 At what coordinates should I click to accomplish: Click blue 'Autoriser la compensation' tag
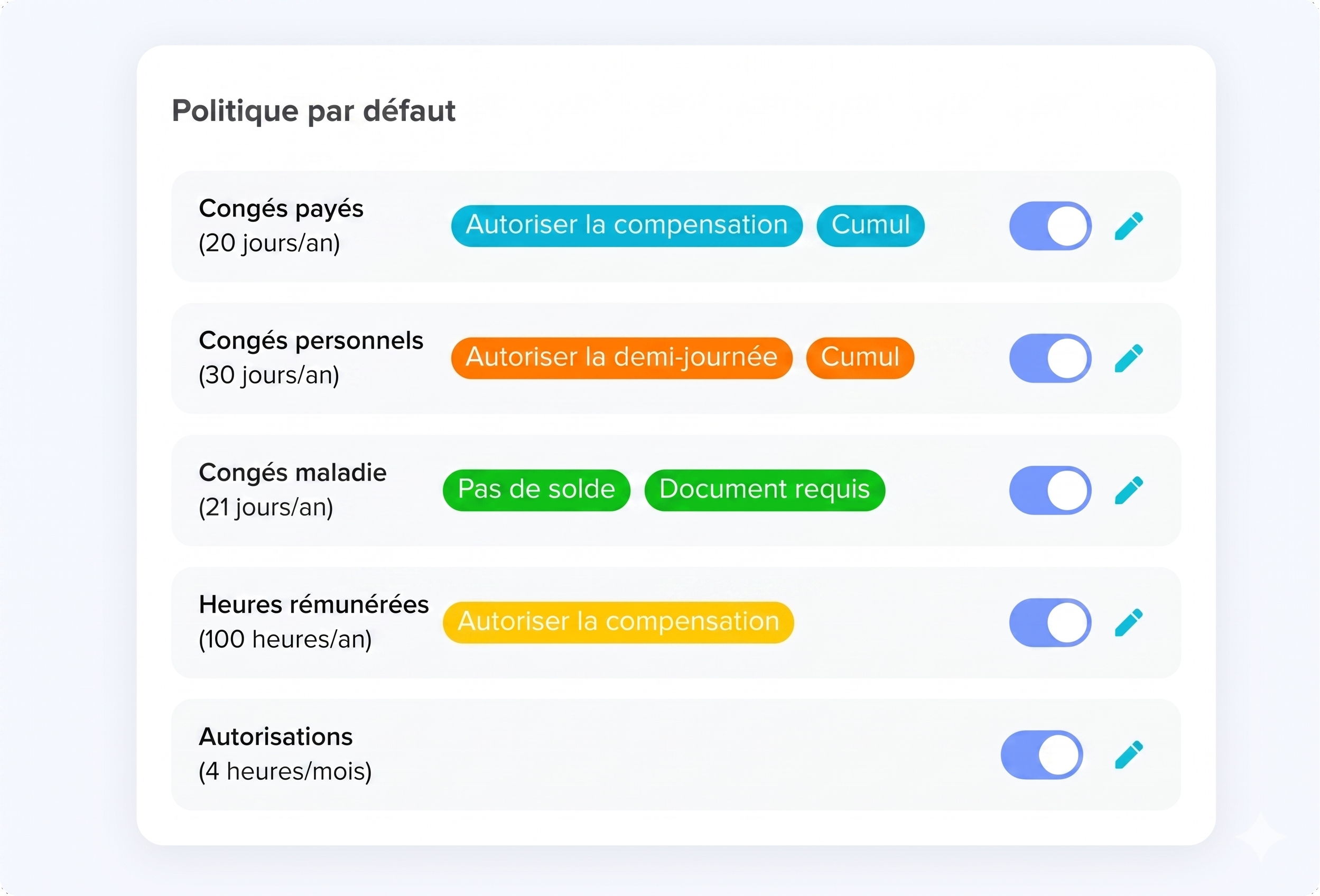(627, 226)
